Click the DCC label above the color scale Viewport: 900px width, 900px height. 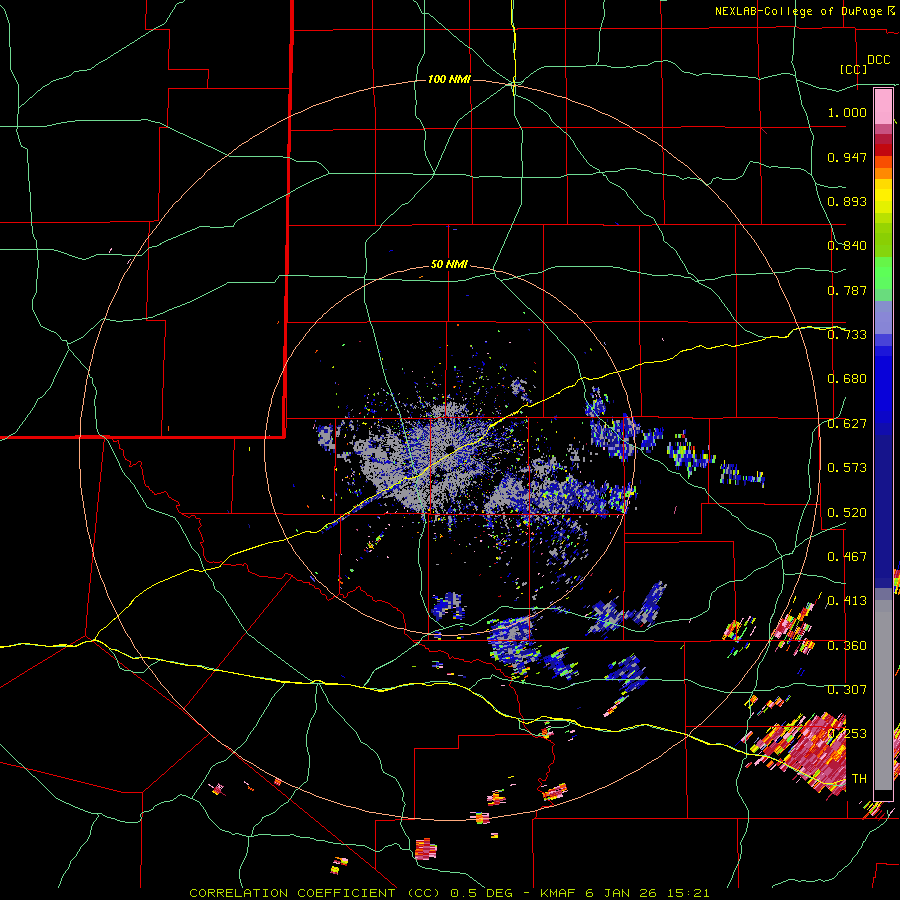click(x=878, y=60)
